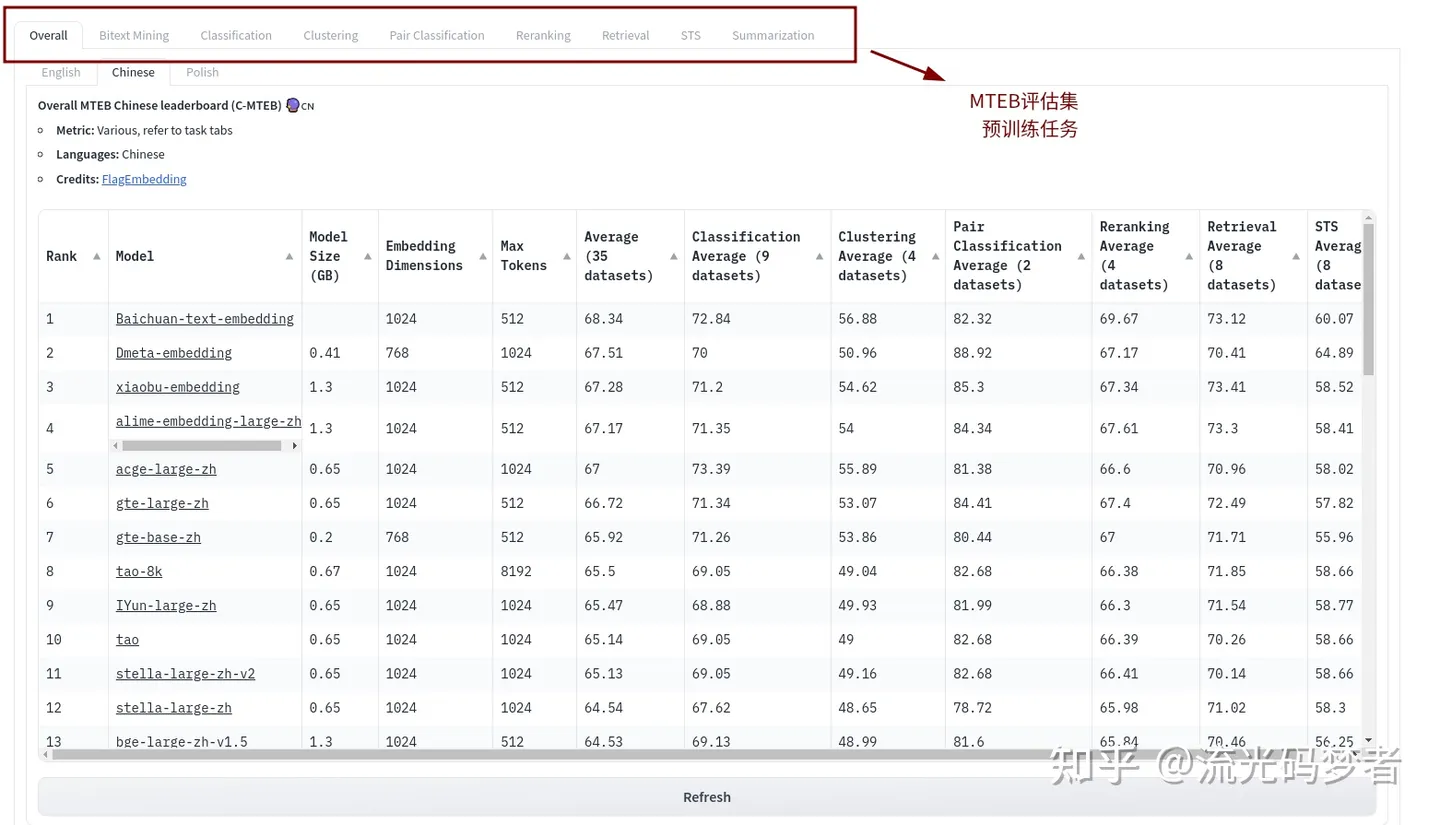Open the Overall tab
This screenshot has width=1440, height=825.
point(48,35)
